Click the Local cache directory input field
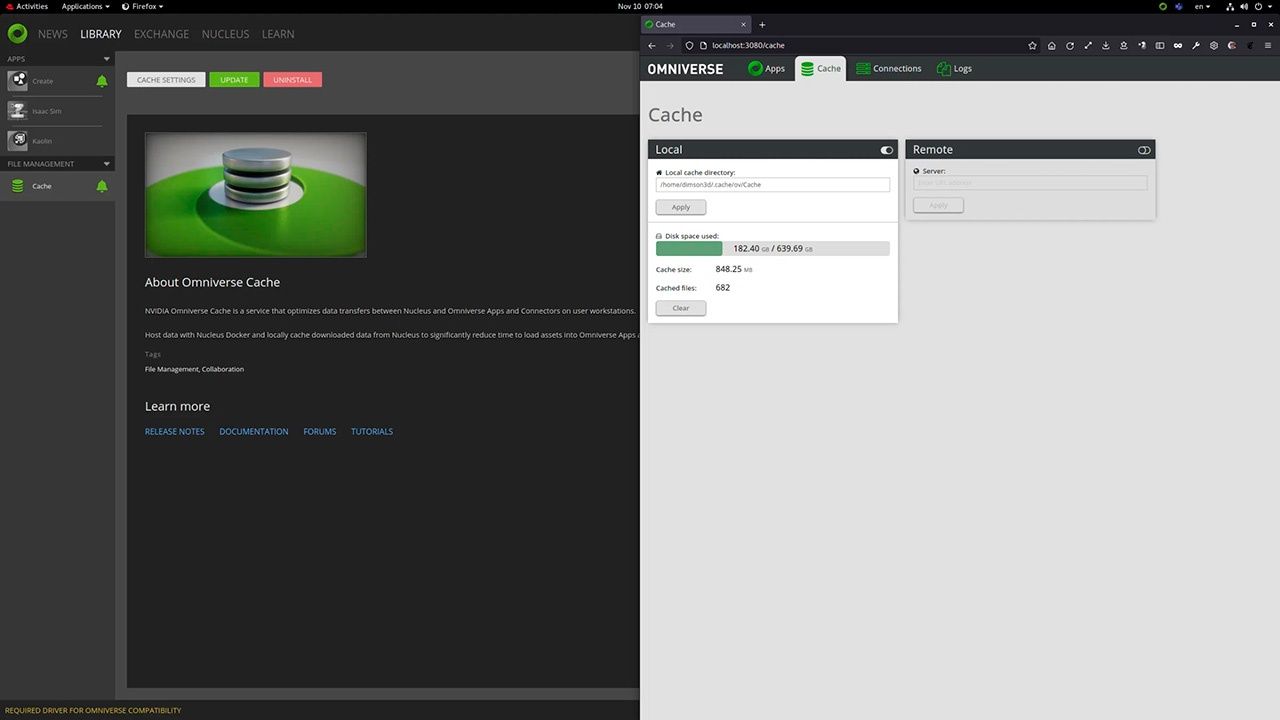1280x720 pixels. pos(772,185)
